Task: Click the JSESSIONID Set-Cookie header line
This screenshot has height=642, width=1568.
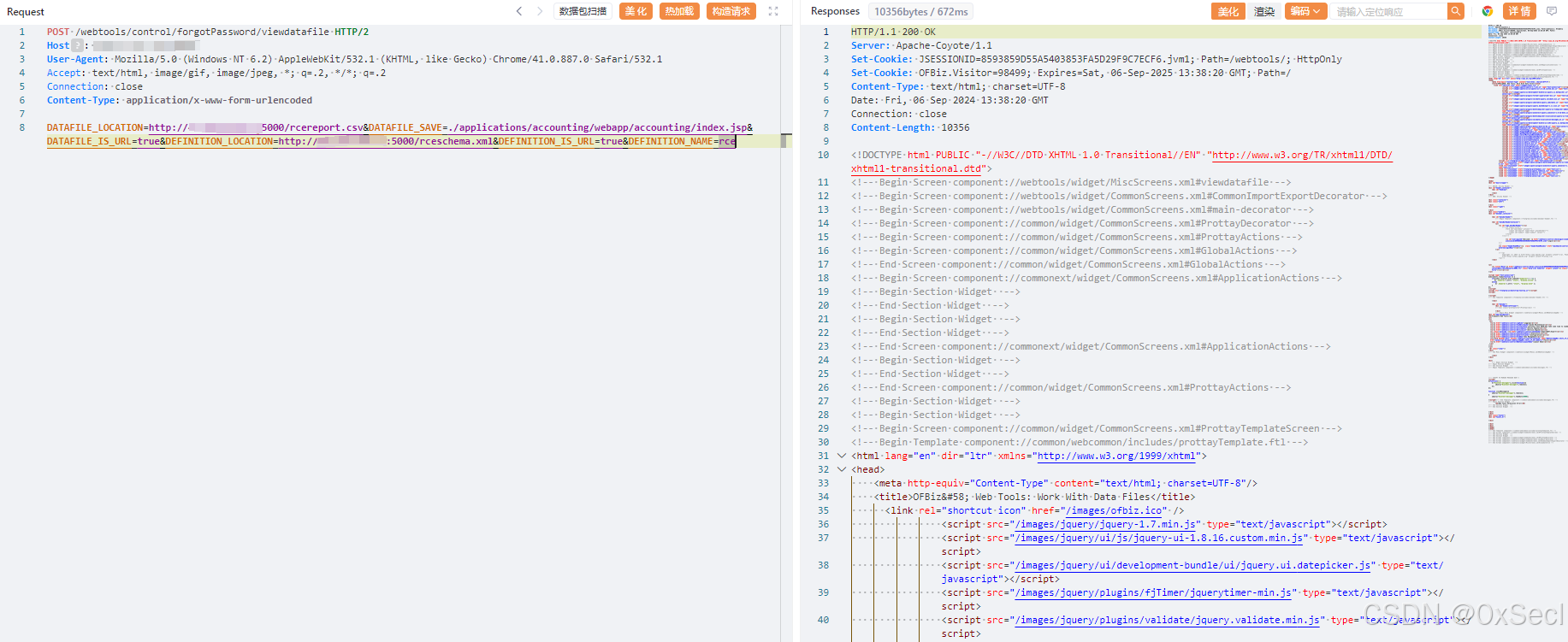Action: tap(1097, 59)
